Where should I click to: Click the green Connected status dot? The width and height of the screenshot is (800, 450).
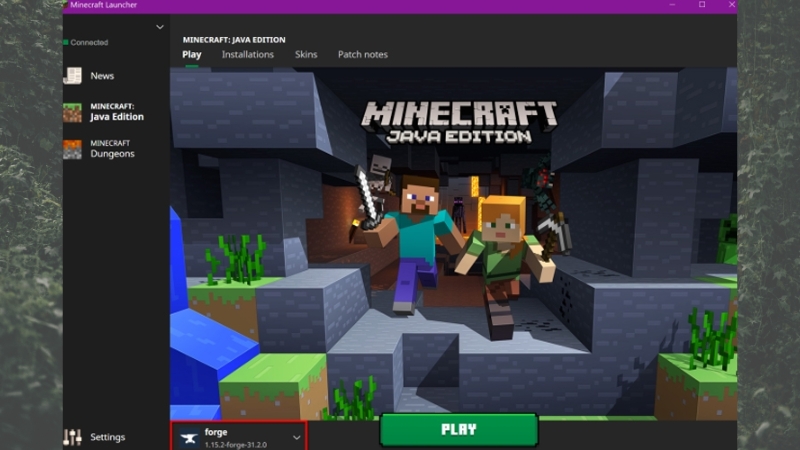[x=66, y=42]
